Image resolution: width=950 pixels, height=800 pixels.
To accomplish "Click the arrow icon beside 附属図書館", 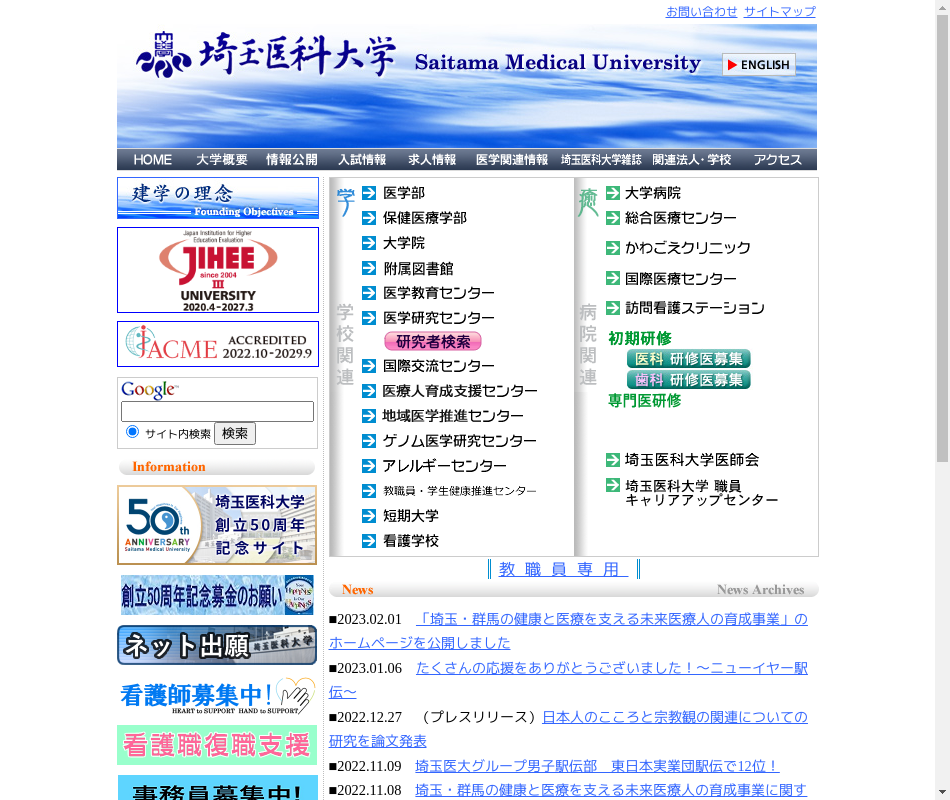I will (369, 268).
